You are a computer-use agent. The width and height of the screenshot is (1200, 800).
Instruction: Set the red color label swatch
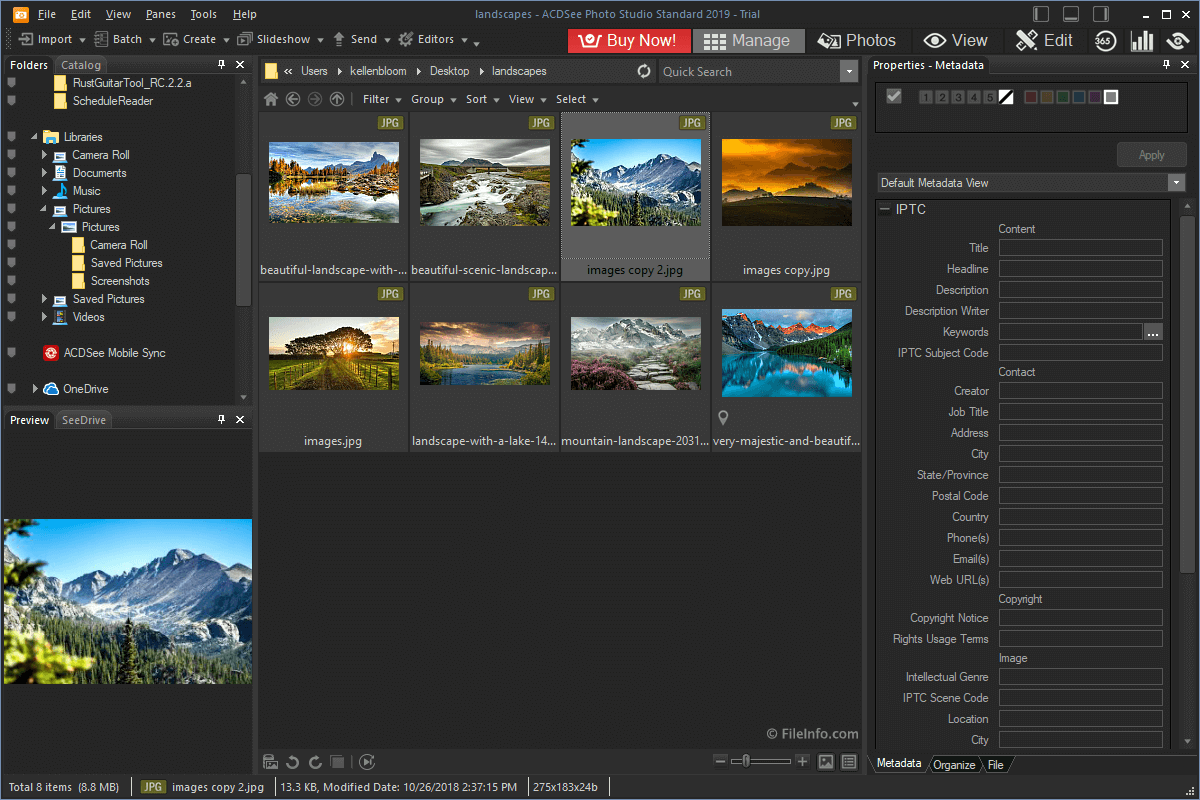point(1031,97)
